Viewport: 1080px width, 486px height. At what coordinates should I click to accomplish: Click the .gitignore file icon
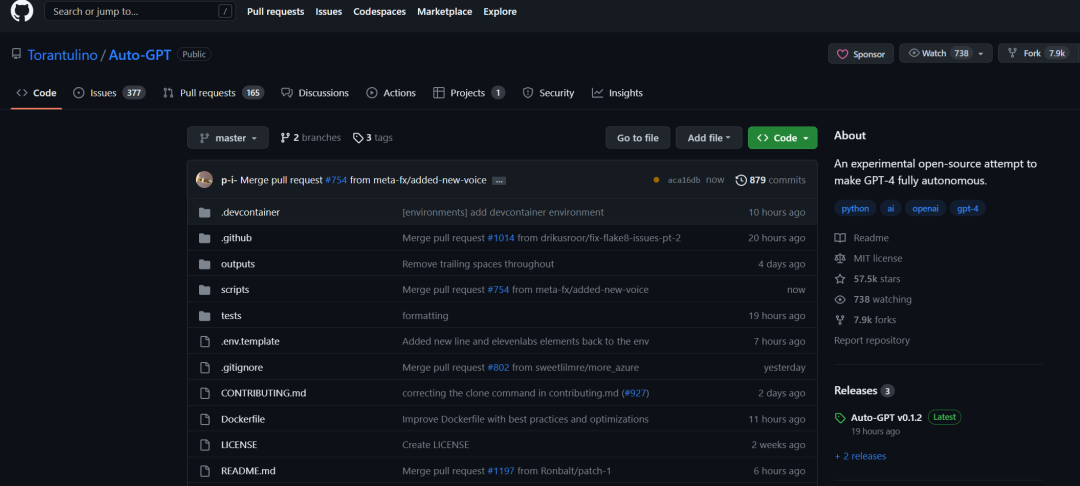pyautogui.click(x=205, y=367)
